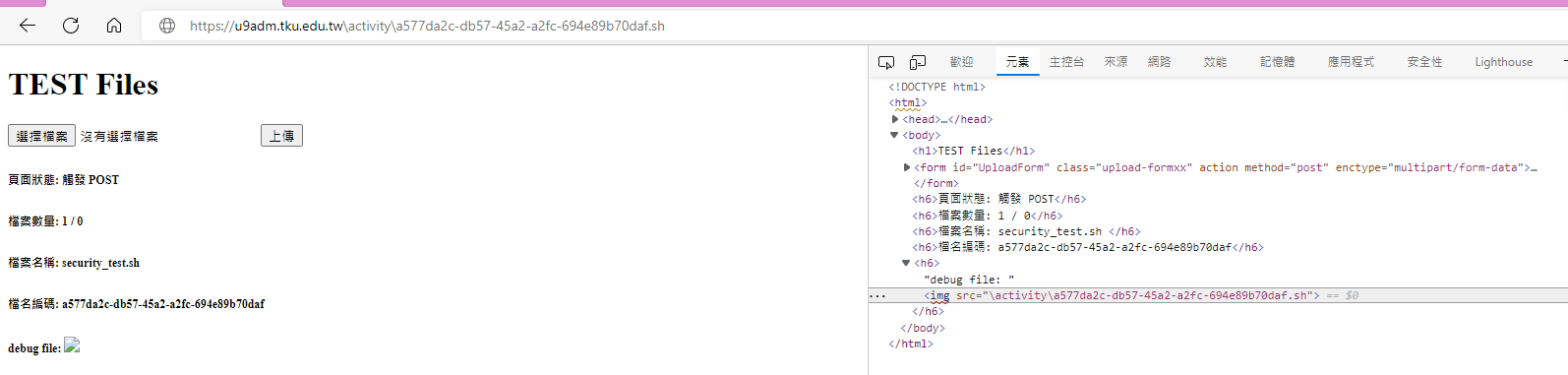Reload the current page
The image size is (1568, 375).
pyautogui.click(x=71, y=26)
